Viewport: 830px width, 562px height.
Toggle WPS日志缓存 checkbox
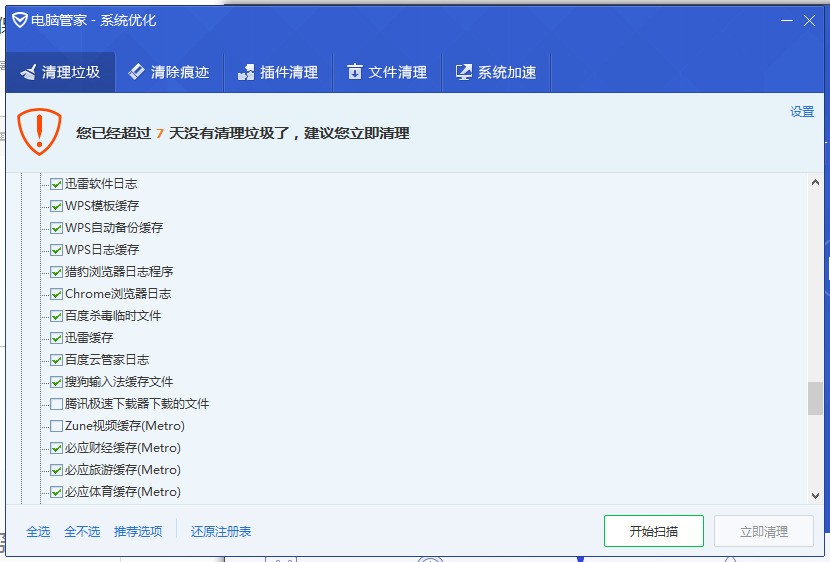tap(56, 250)
